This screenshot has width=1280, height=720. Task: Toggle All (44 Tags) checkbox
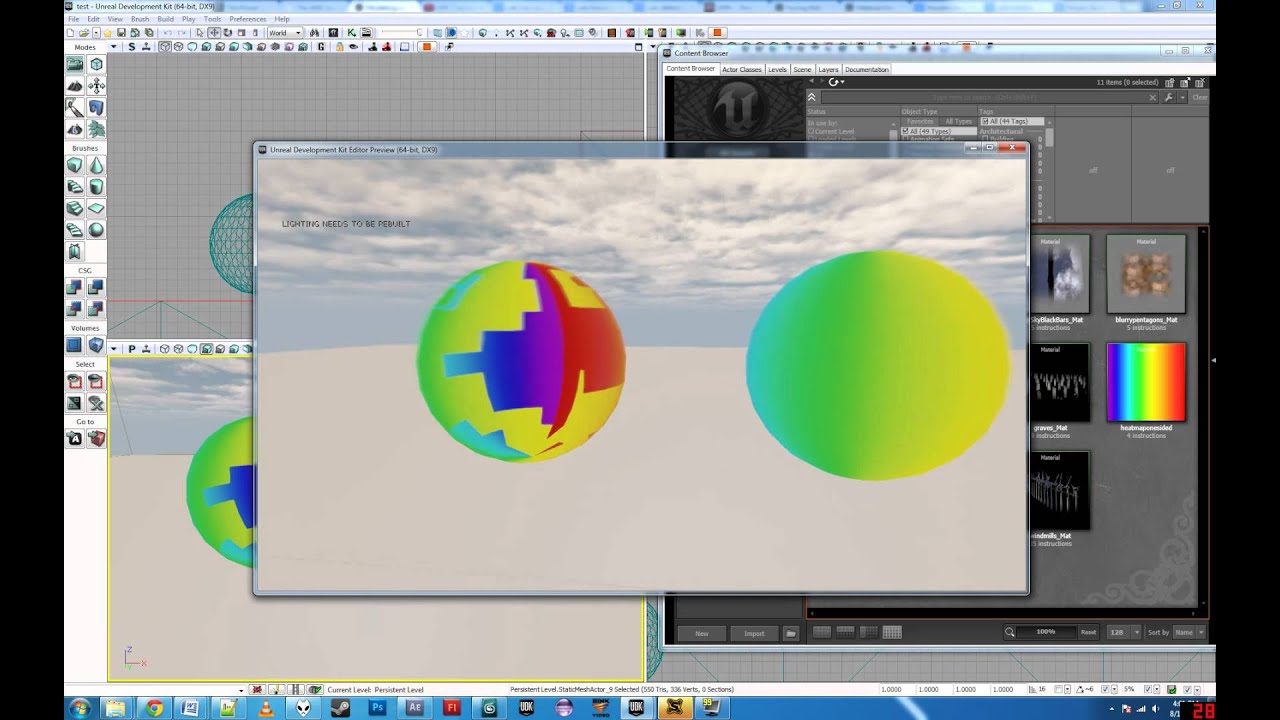[985, 121]
